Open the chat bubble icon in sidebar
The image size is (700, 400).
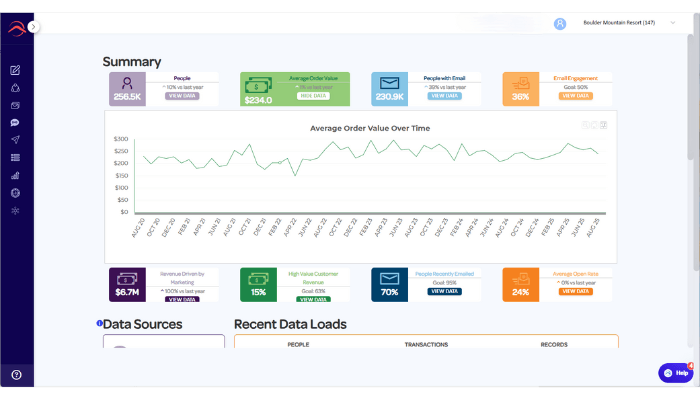click(x=16, y=122)
